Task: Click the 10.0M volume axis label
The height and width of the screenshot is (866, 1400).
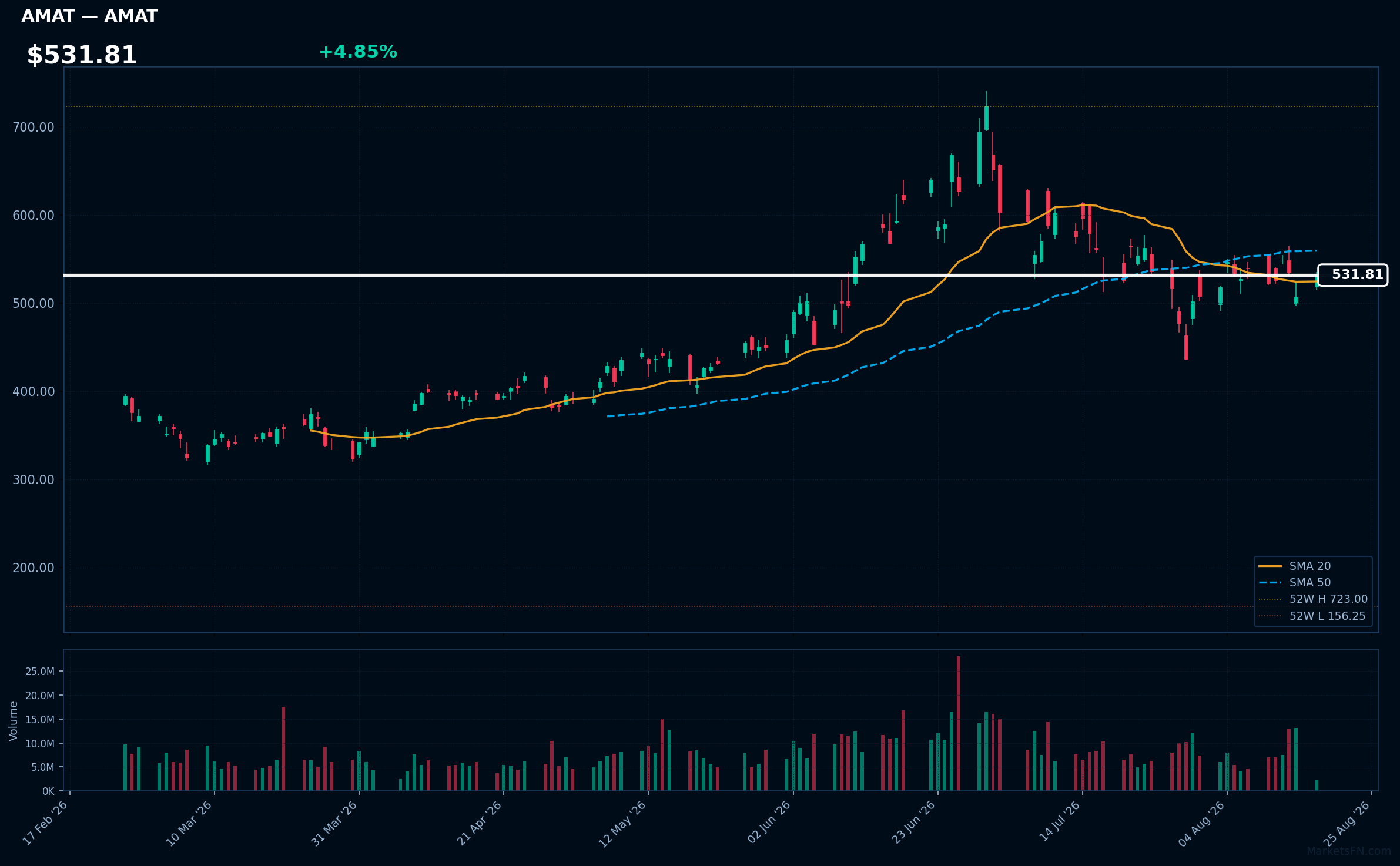Action: coord(40,744)
